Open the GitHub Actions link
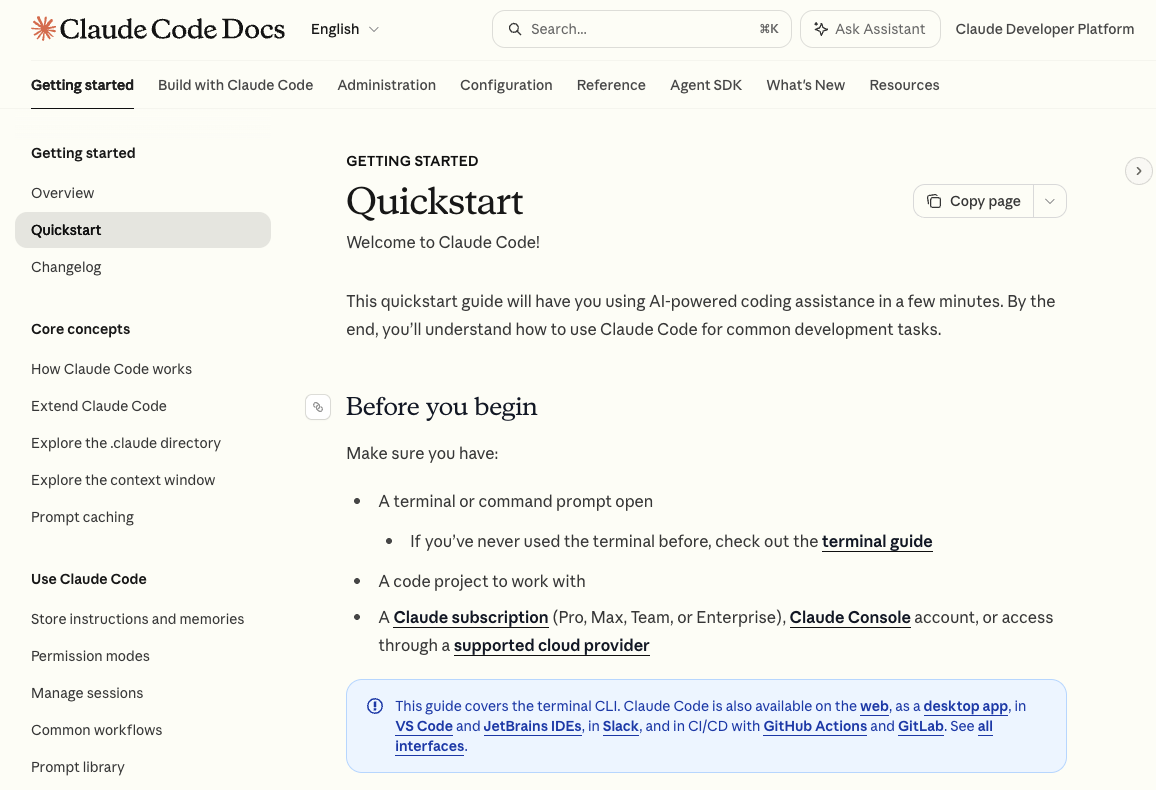The height and width of the screenshot is (790, 1156). click(x=815, y=726)
